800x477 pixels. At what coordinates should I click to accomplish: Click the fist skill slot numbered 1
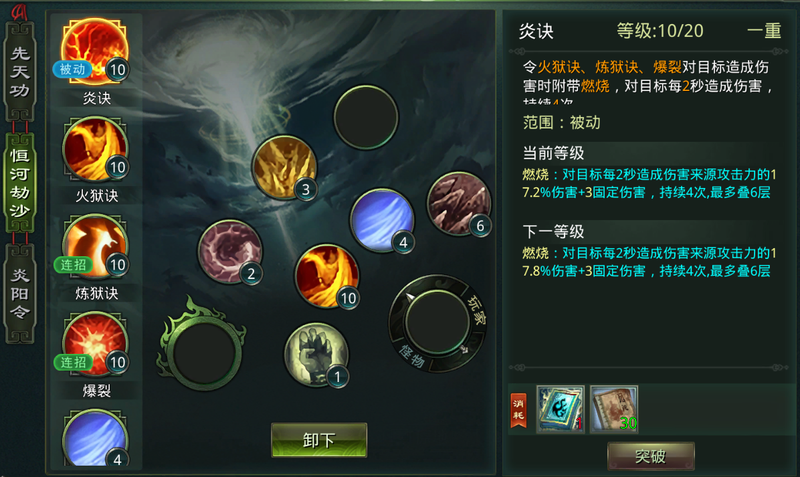coord(316,355)
